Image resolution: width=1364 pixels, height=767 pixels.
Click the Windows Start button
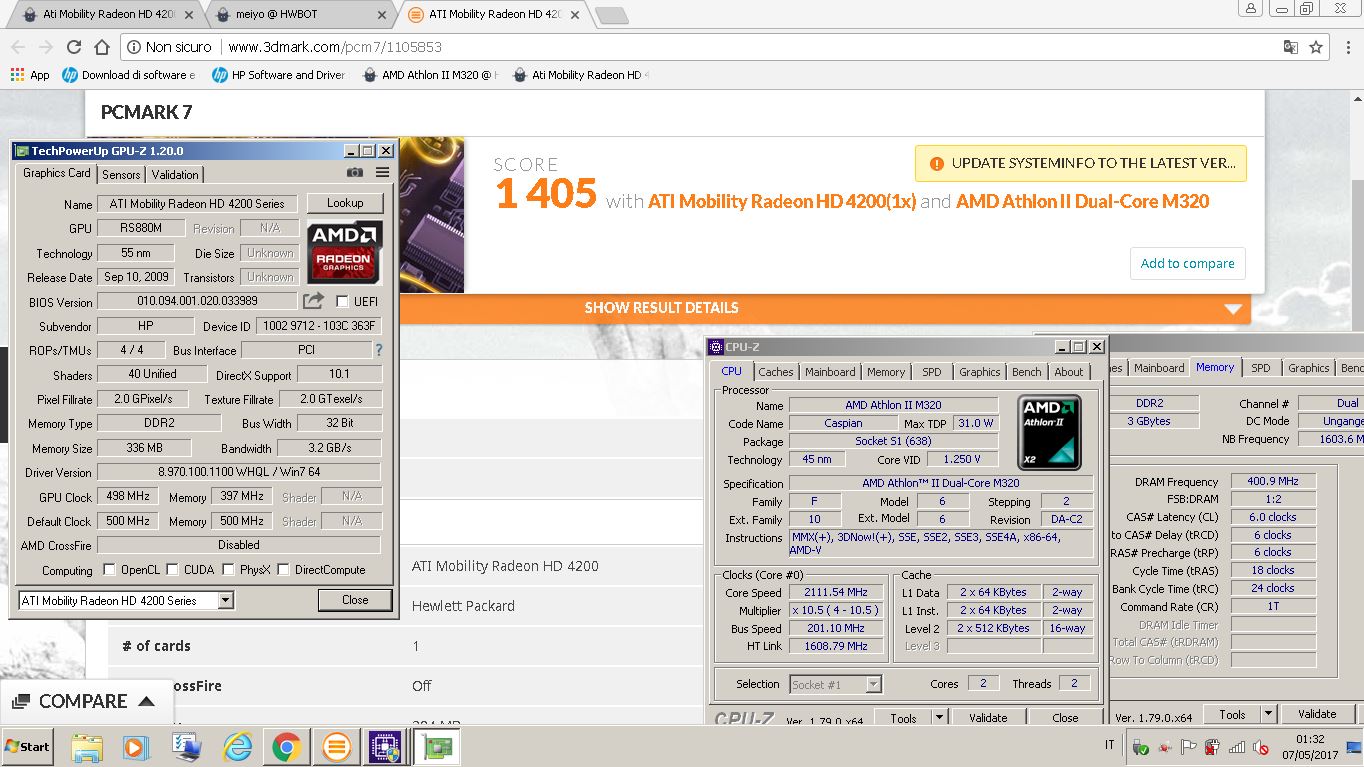27,746
